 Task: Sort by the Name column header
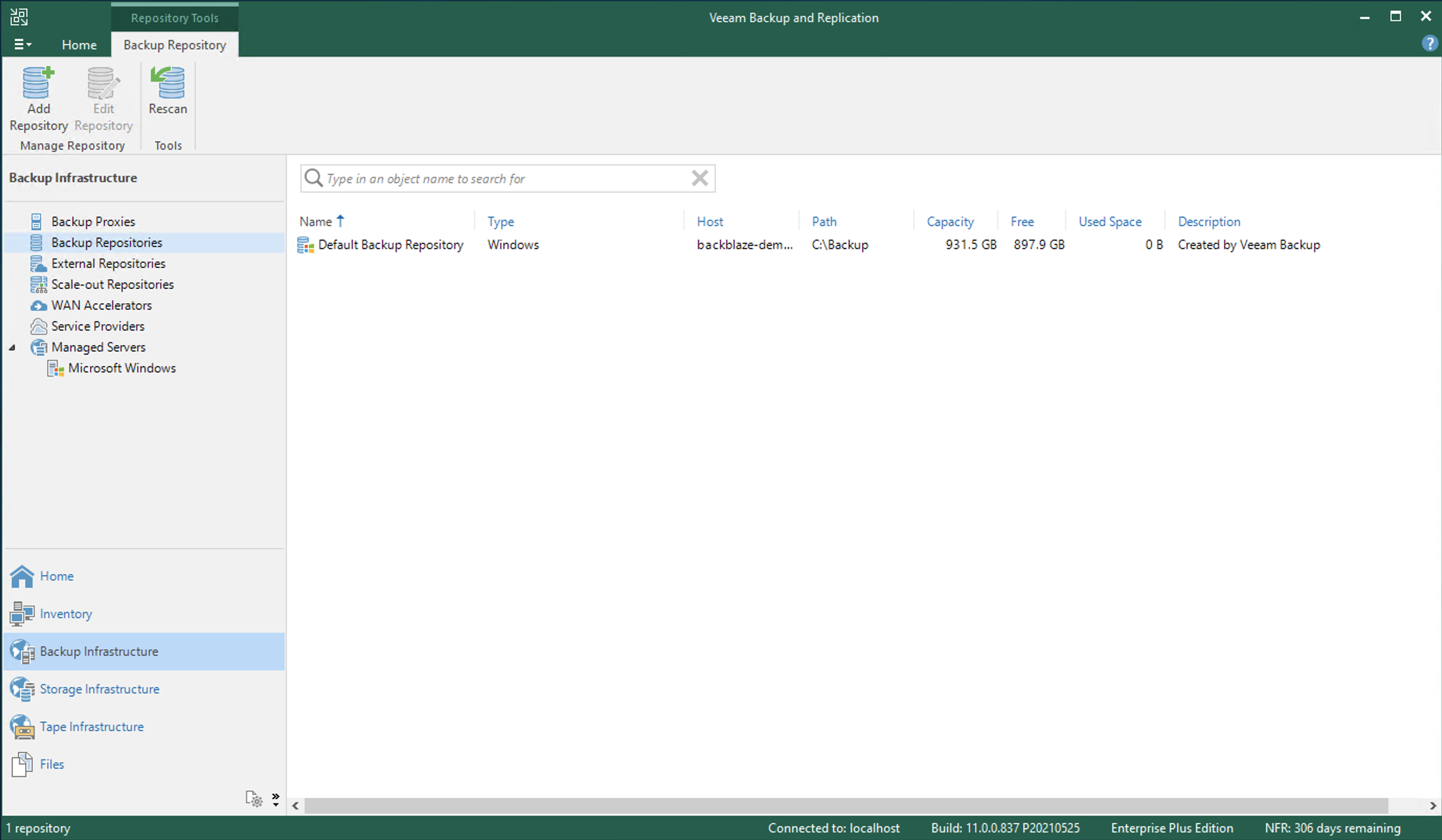coord(316,221)
